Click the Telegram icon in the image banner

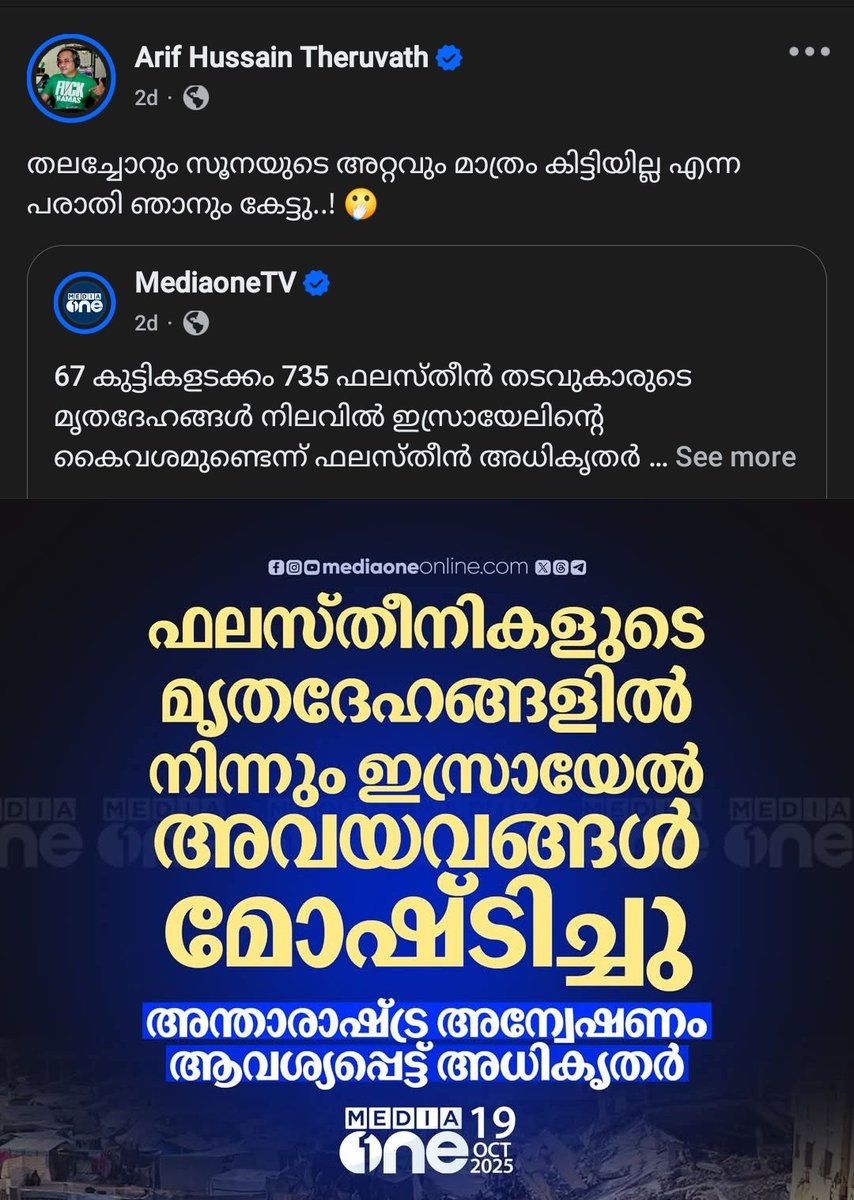578,567
